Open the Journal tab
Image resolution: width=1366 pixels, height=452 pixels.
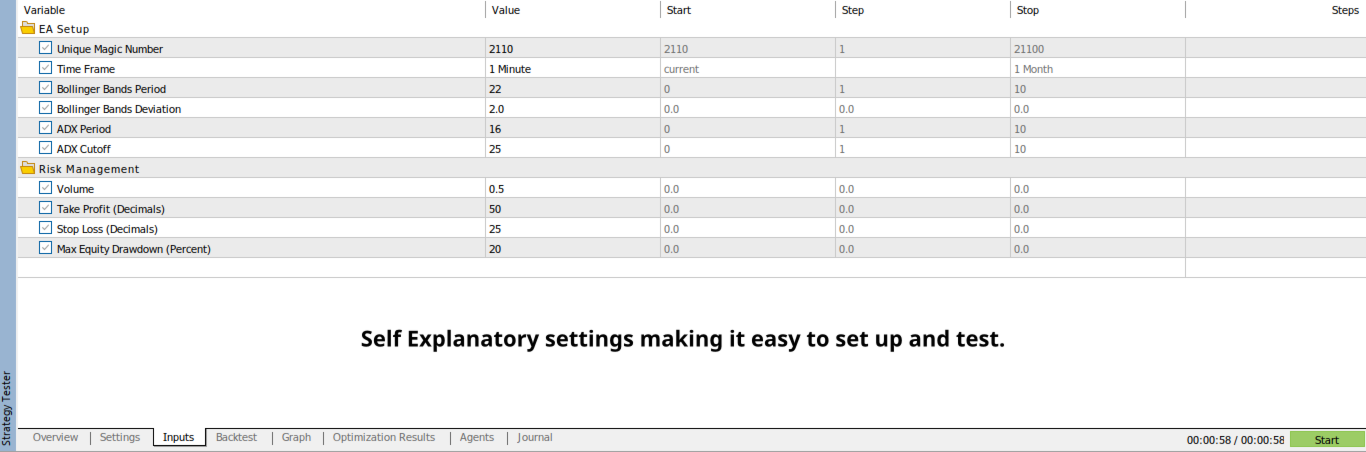[535, 437]
